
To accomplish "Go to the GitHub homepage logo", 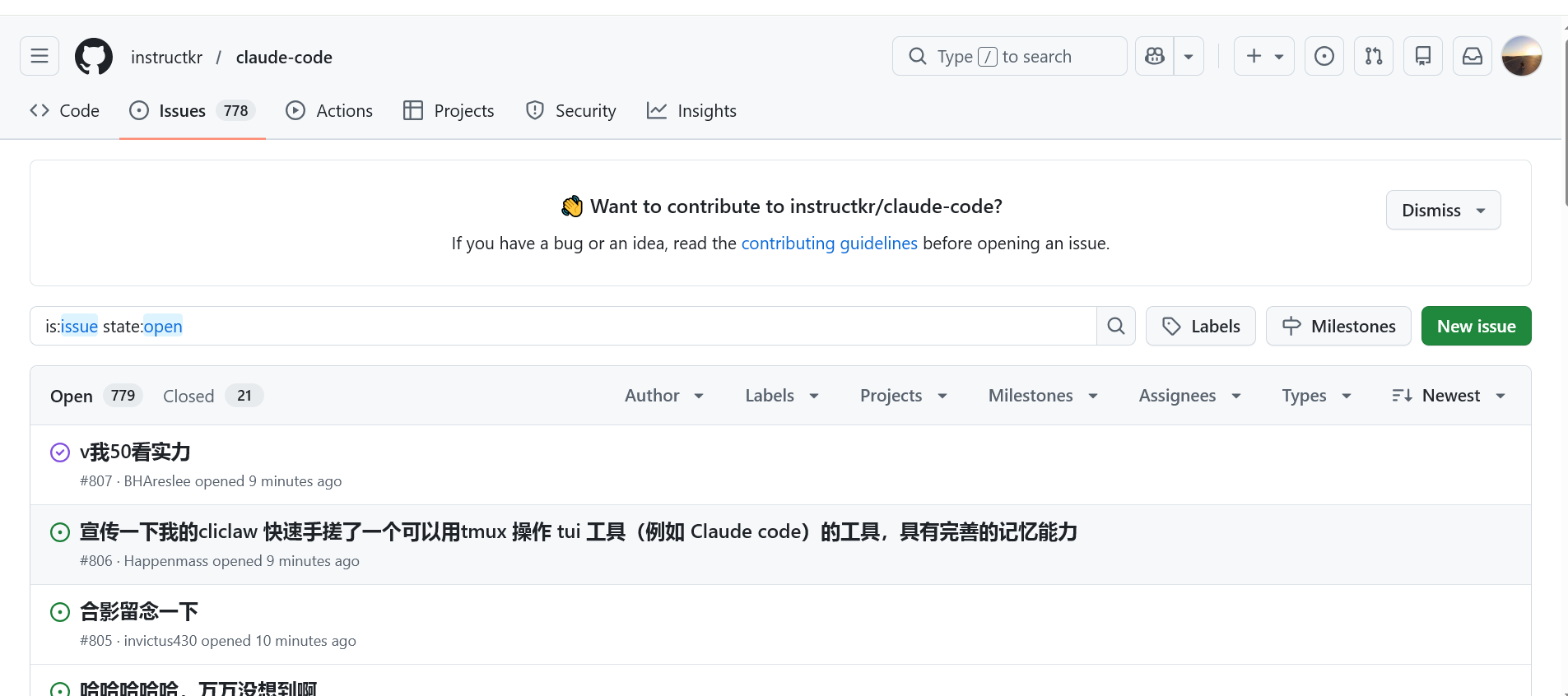I will click(x=94, y=57).
